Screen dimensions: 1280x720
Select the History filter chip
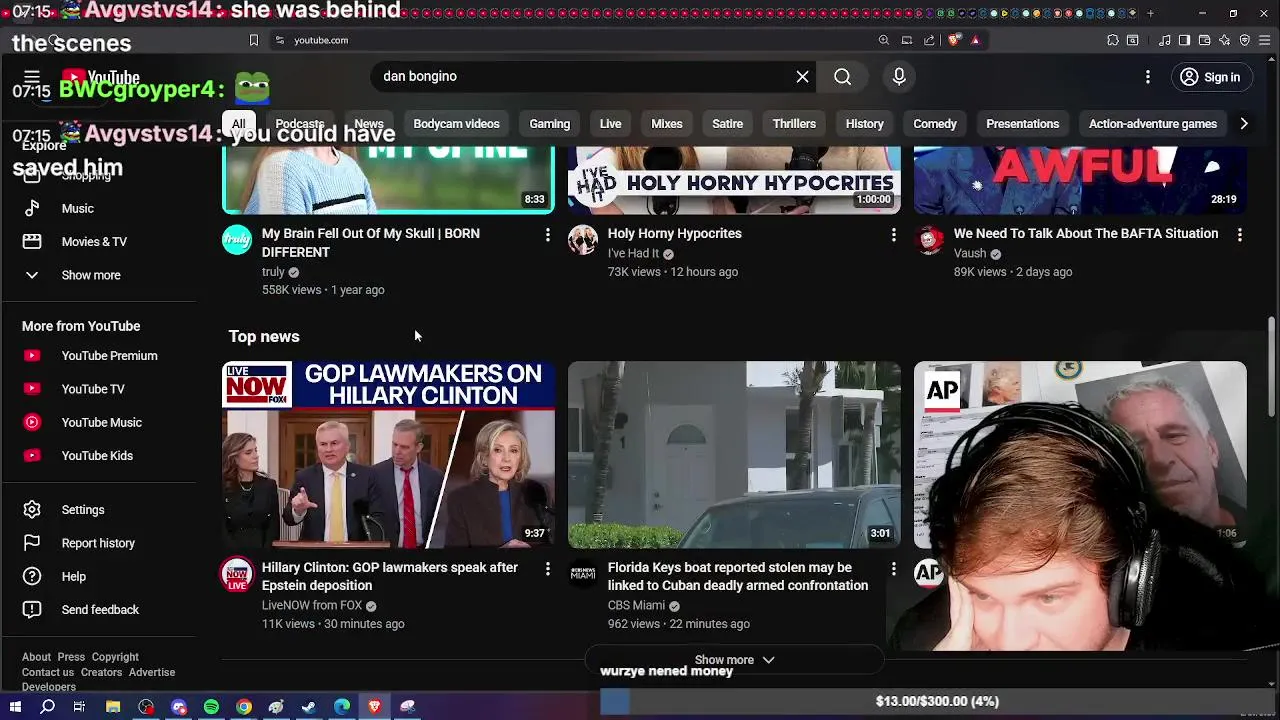click(864, 124)
